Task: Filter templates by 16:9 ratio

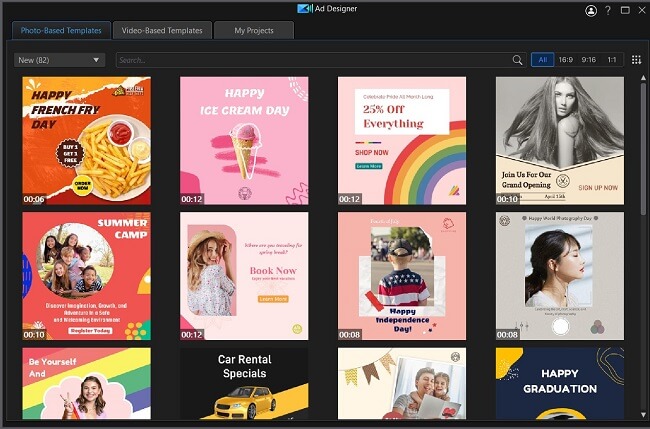Action: pyautogui.click(x=565, y=60)
